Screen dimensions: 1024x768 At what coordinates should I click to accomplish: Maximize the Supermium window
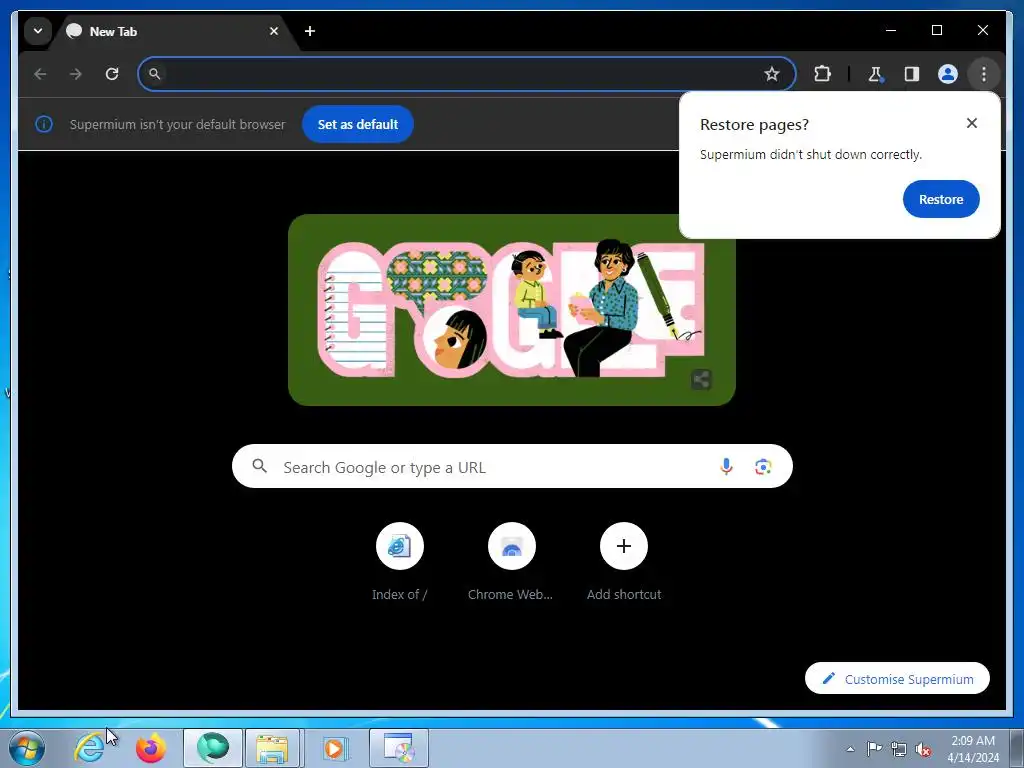pos(936,30)
